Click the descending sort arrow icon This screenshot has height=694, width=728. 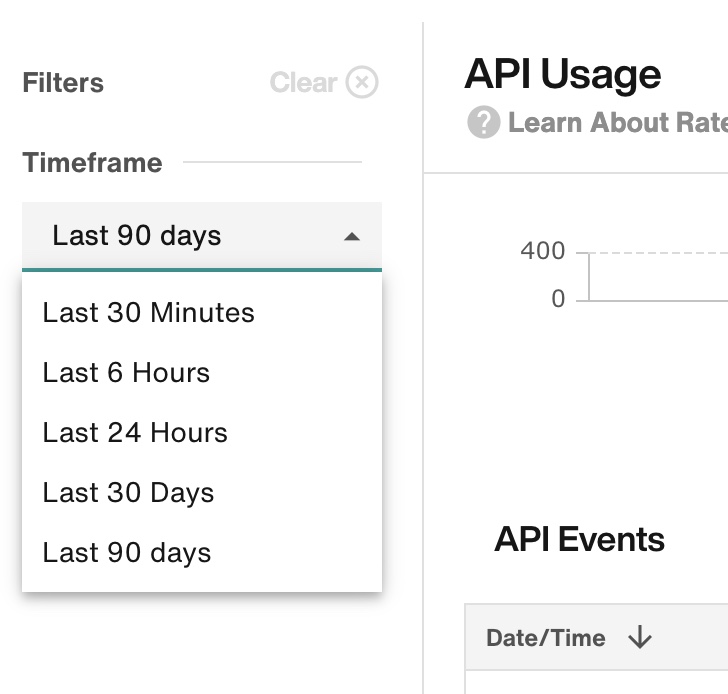(640, 636)
